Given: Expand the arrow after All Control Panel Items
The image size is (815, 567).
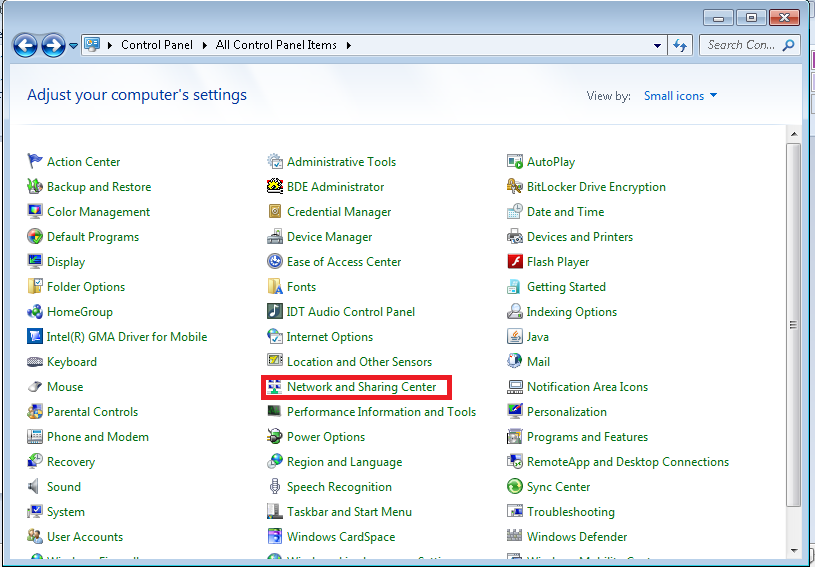Looking at the screenshot, I should [349, 45].
